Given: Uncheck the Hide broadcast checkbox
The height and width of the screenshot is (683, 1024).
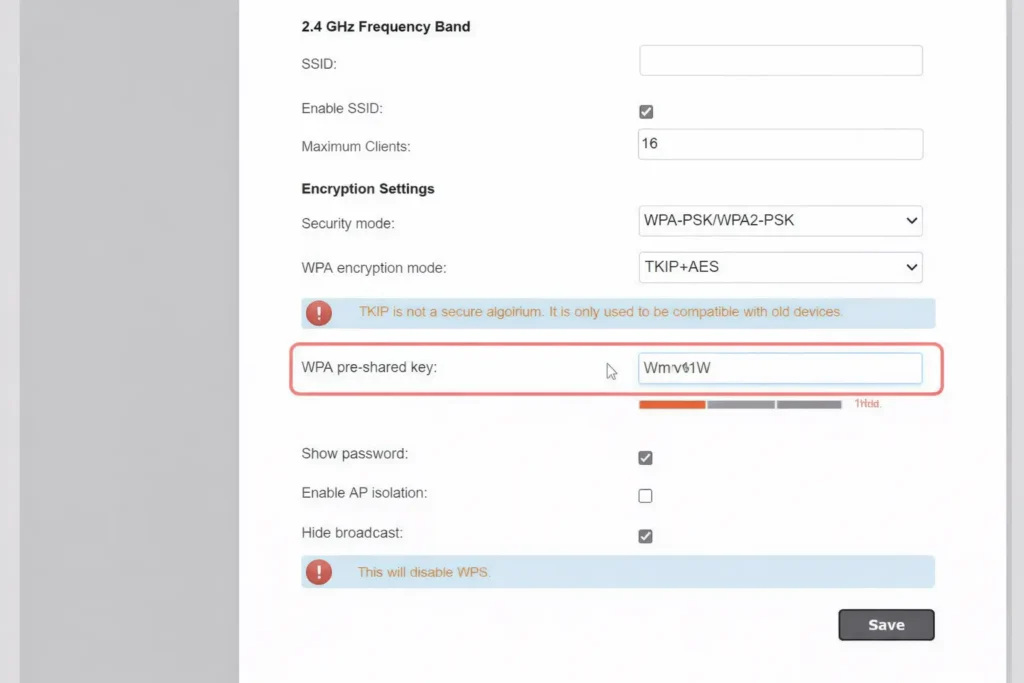Looking at the screenshot, I should click(x=645, y=536).
